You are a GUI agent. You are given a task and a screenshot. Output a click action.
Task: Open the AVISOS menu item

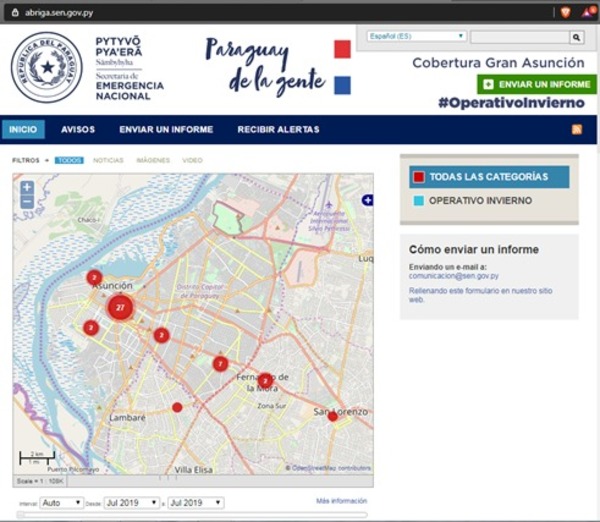pyautogui.click(x=78, y=129)
